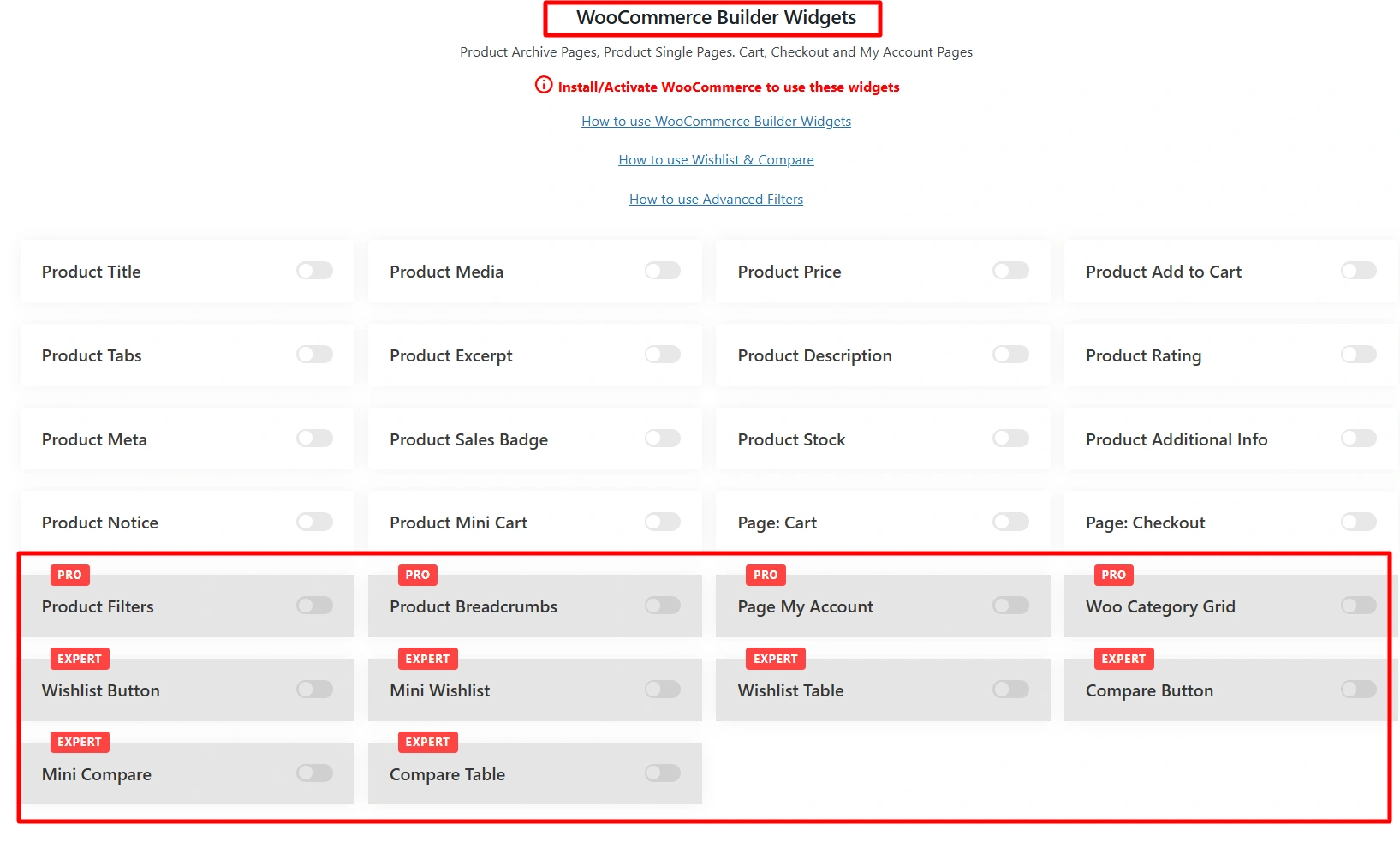Open How to use Wishlist & Compare link
The width and height of the screenshot is (1400, 842).
716,160
